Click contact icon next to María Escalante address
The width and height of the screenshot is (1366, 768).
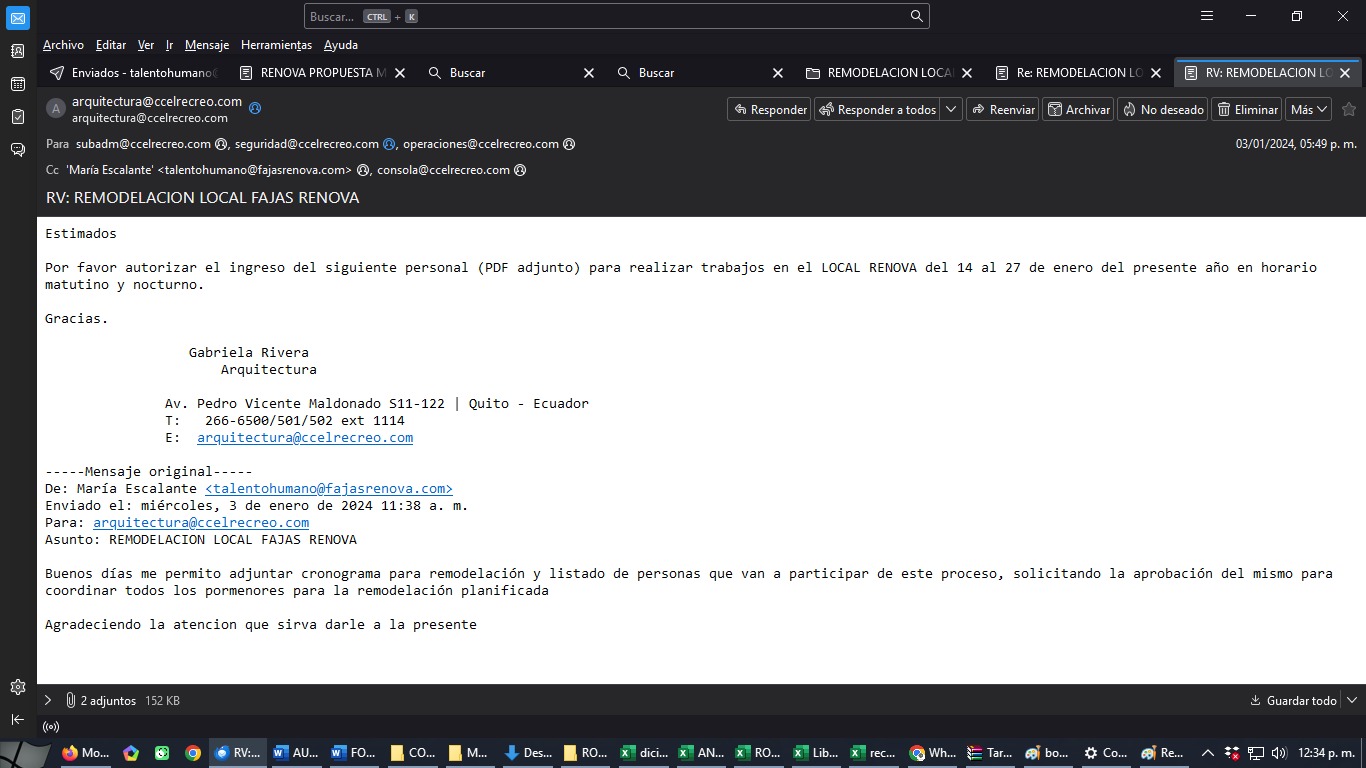pyautogui.click(x=363, y=170)
